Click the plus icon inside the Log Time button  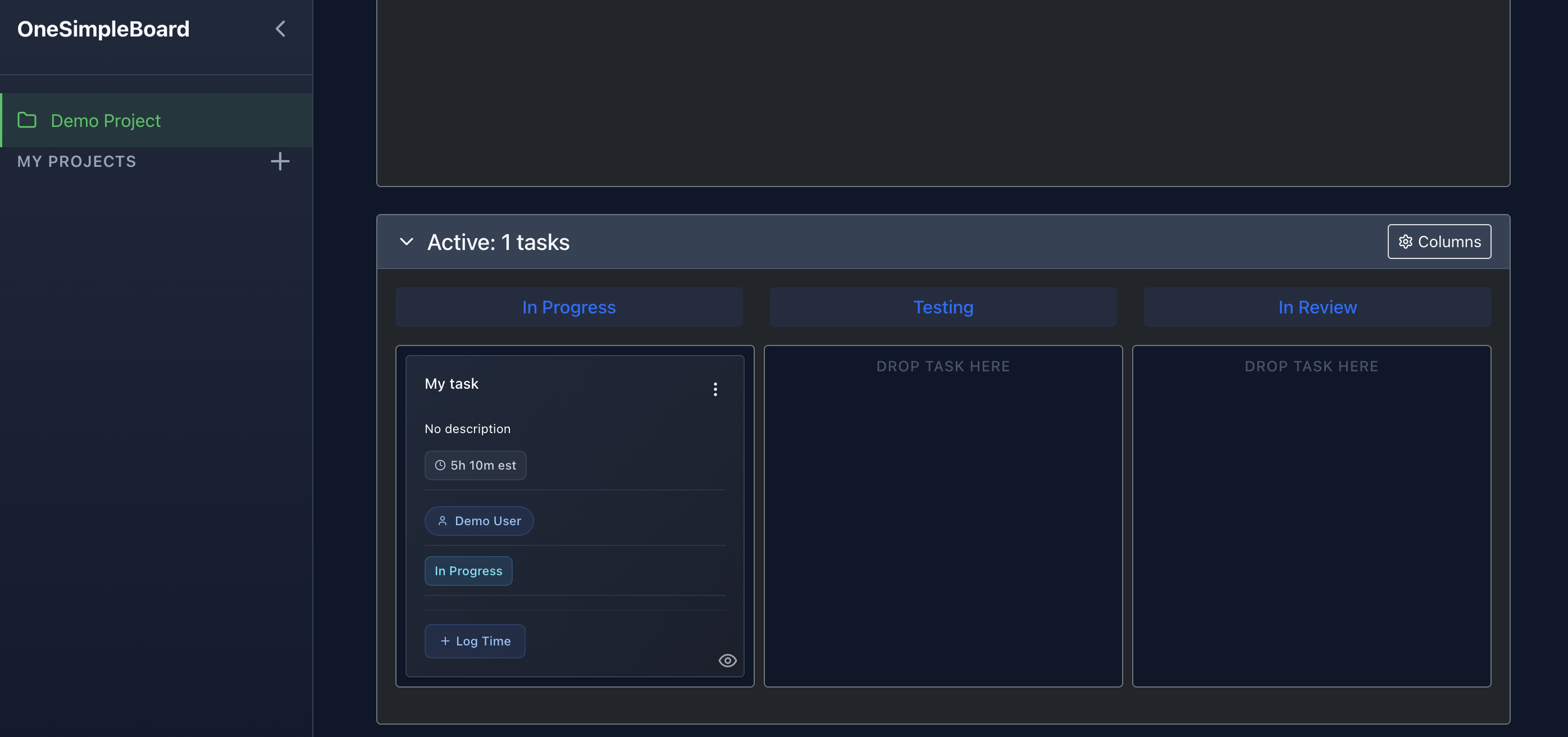pyautogui.click(x=444, y=641)
